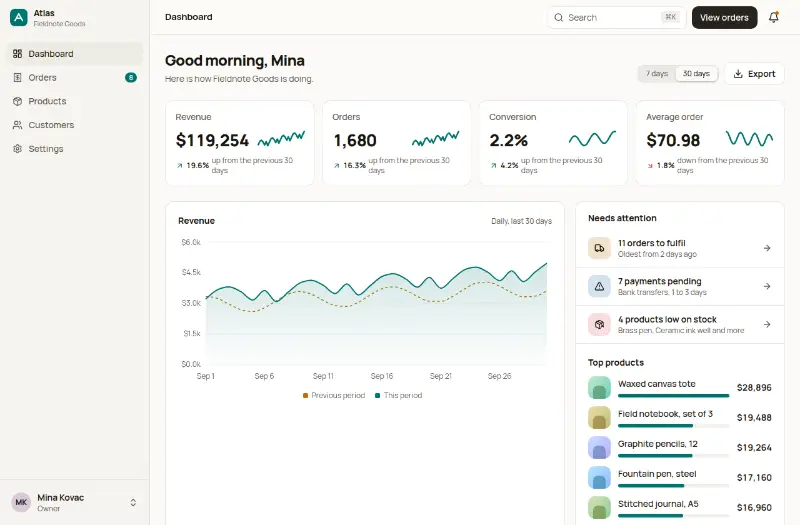The height and width of the screenshot is (525, 800).
Task: Click the warning triangle icon for payments pending
Action: (599, 286)
